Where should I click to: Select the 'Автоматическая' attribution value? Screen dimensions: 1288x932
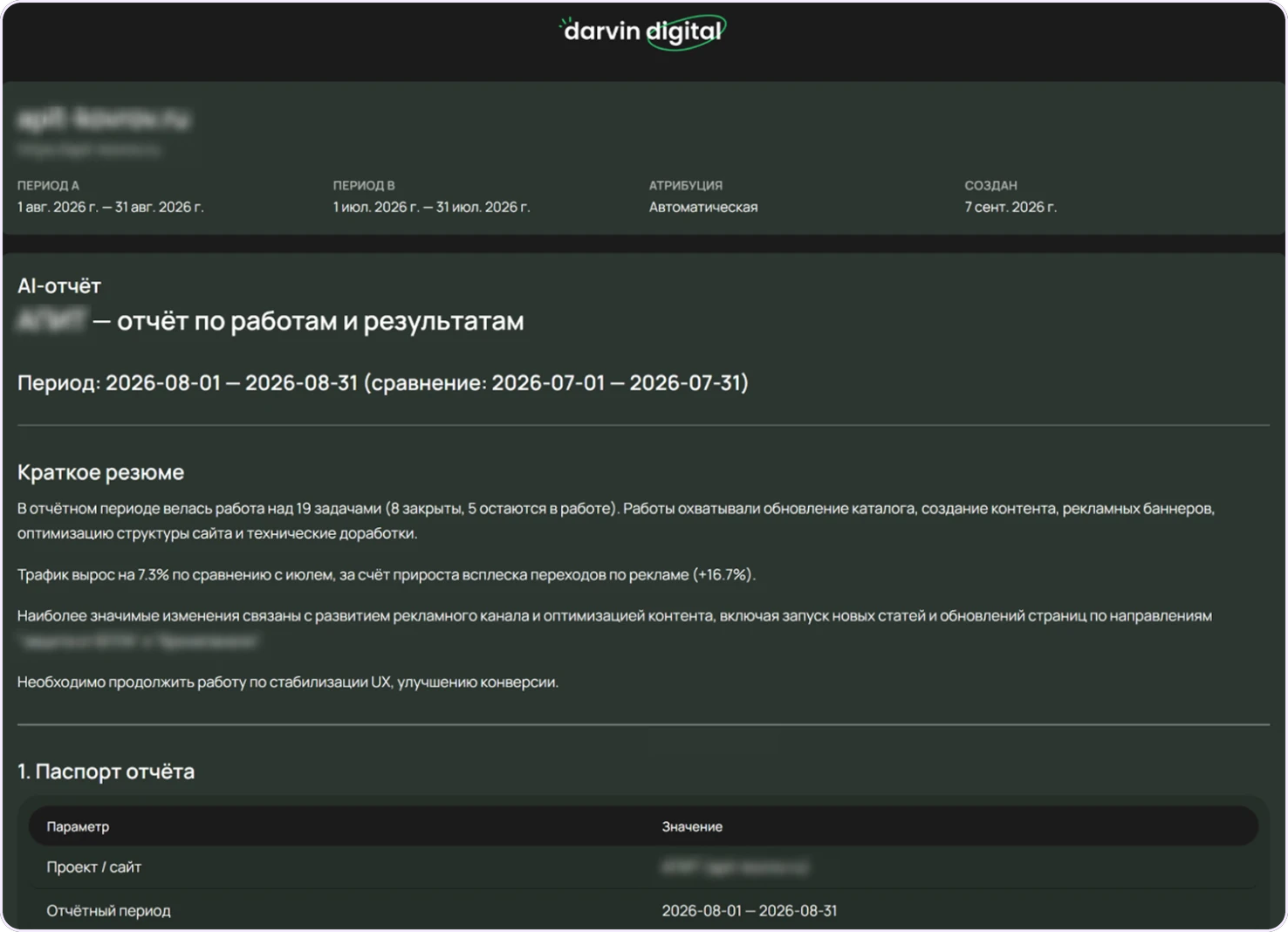point(703,207)
